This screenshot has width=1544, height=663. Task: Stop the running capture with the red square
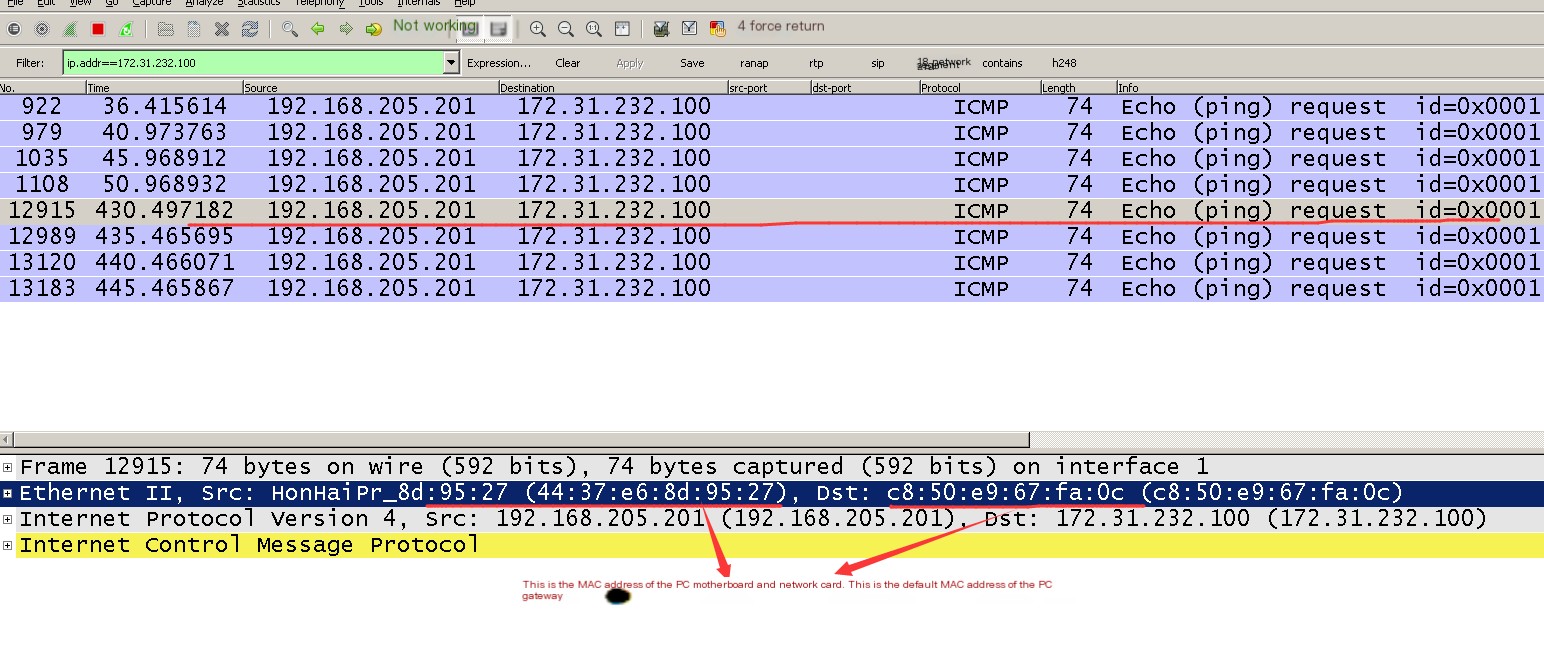98,29
